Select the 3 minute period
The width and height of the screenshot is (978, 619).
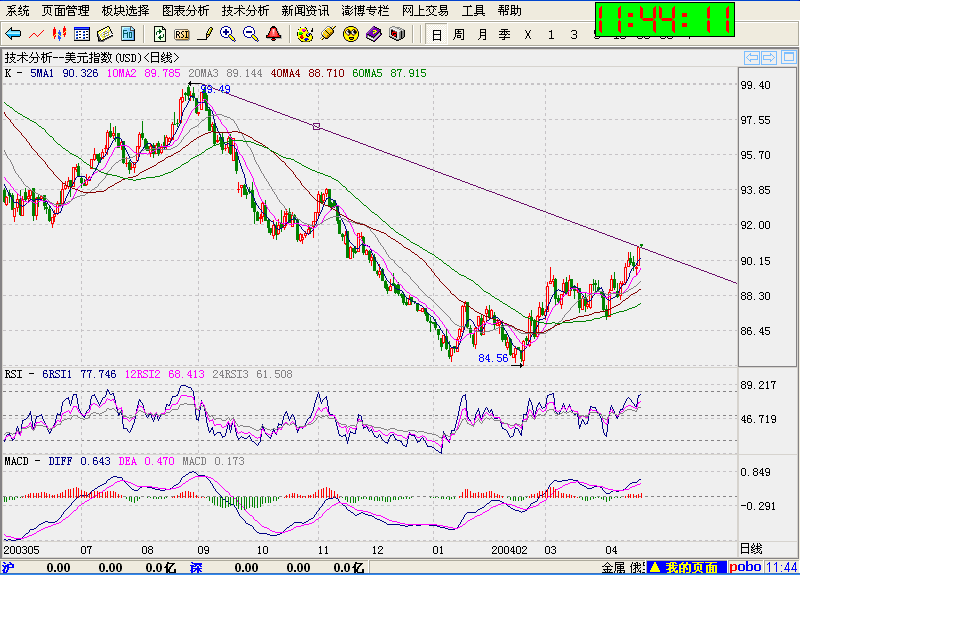[574, 35]
